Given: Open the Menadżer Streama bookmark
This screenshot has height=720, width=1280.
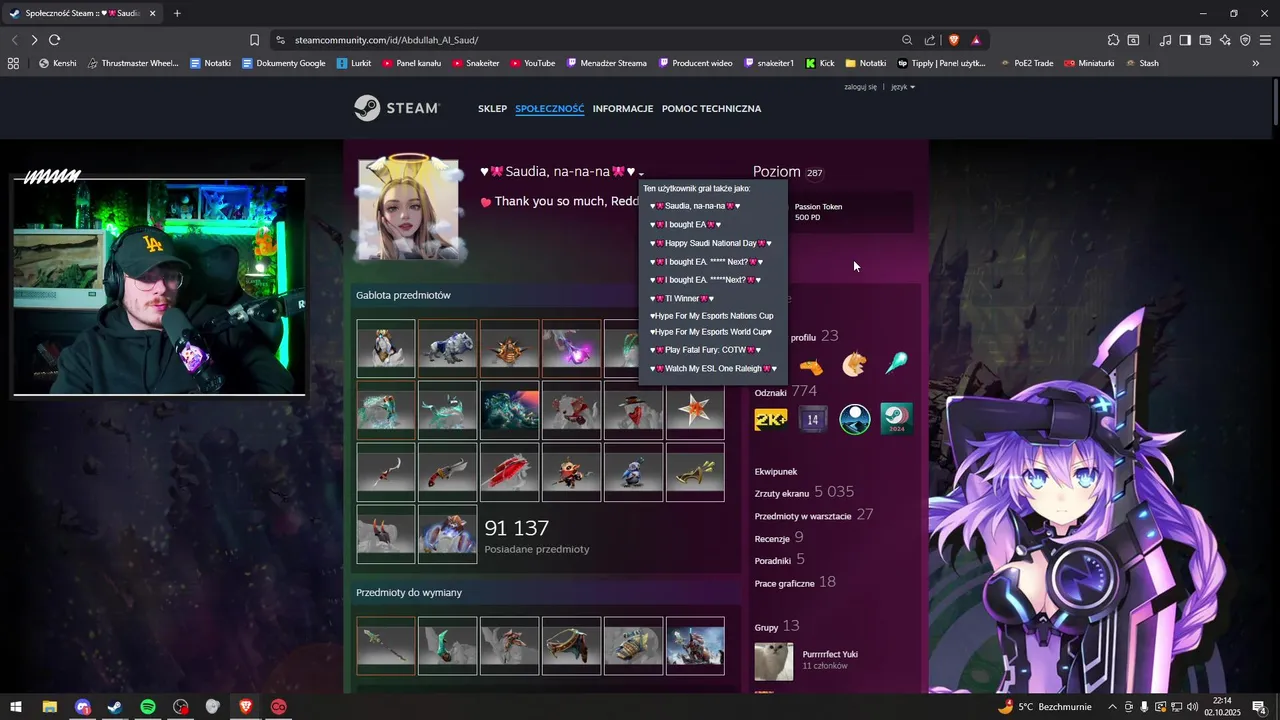Looking at the screenshot, I should (x=606, y=63).
